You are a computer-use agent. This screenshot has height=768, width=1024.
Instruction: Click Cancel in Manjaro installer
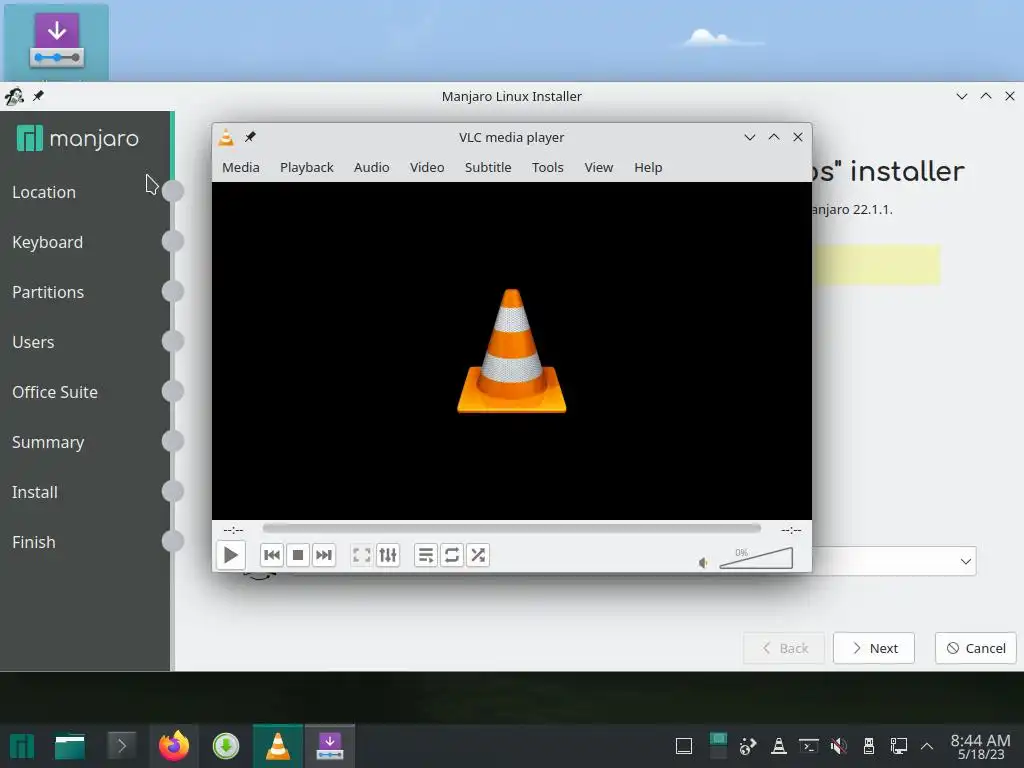click(976, 648)
